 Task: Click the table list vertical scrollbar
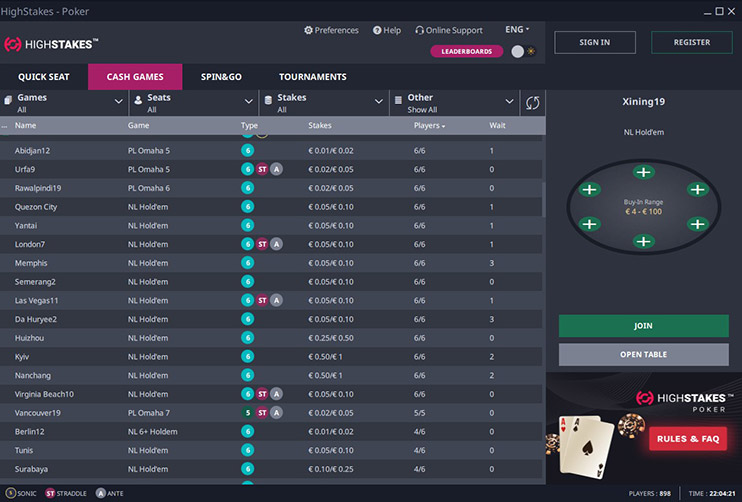point(544,199)
